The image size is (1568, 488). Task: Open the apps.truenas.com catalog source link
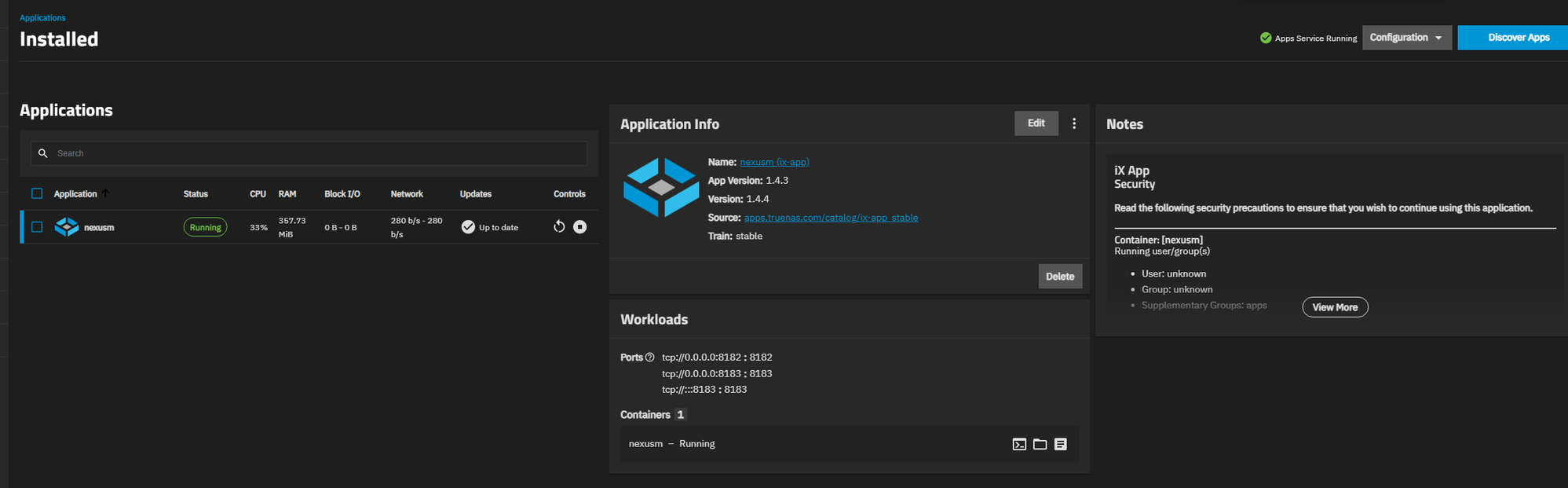click(831, 218)
